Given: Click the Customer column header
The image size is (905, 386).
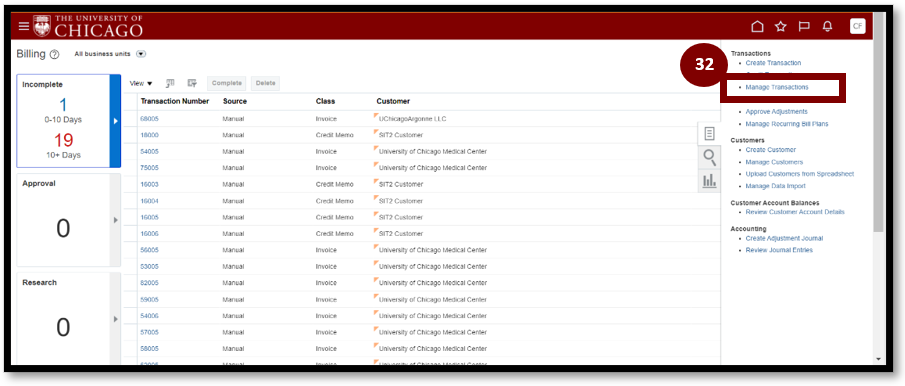Looking at the screenshot, I should coord(393,102).
